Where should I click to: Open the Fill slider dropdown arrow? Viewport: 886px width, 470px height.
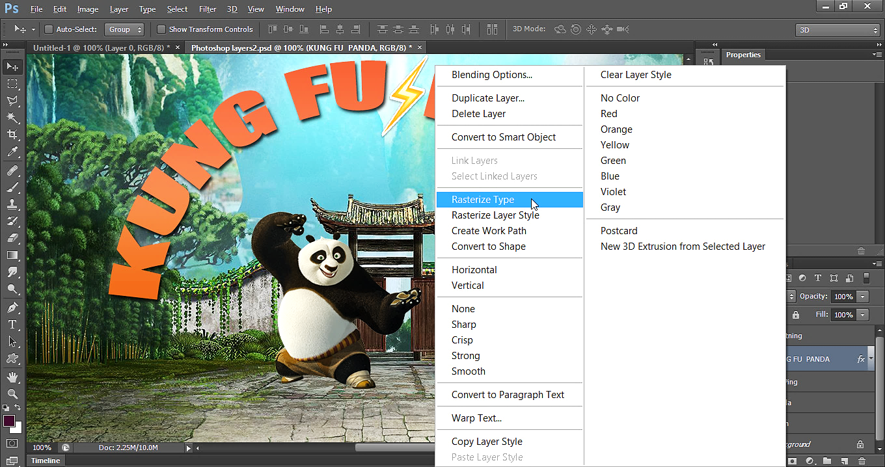click(x=862, y=315)
